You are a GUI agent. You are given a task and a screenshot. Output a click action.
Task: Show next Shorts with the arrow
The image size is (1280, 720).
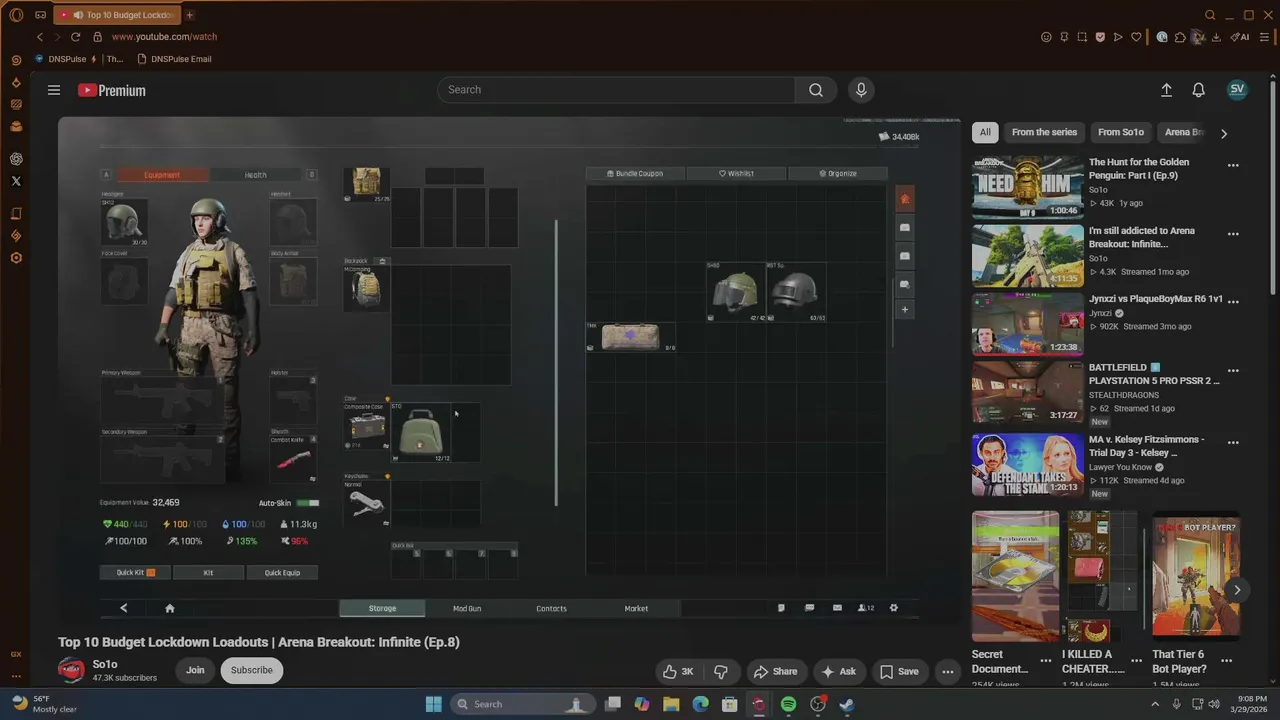(1237, 590)
